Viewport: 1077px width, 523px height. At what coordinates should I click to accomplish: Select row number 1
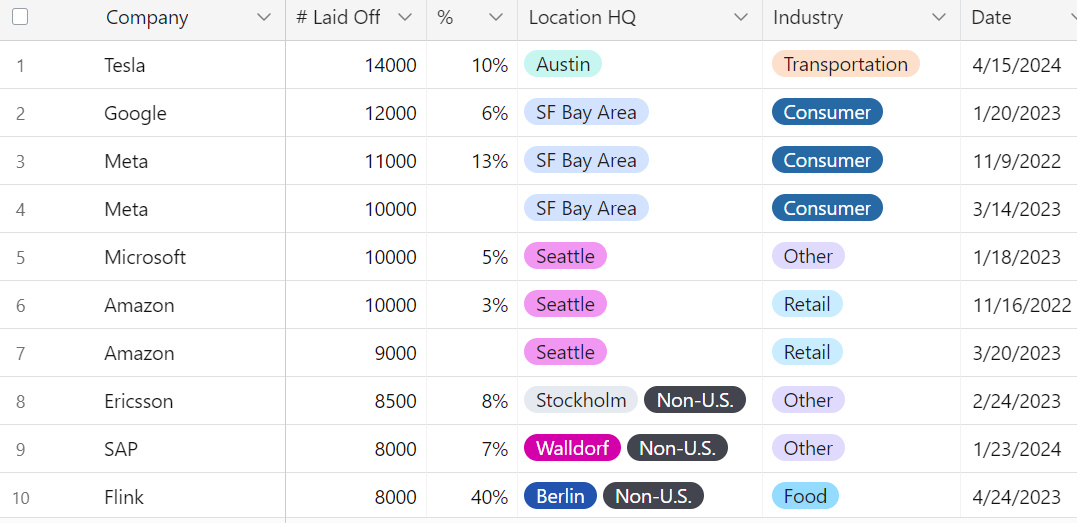20,65
